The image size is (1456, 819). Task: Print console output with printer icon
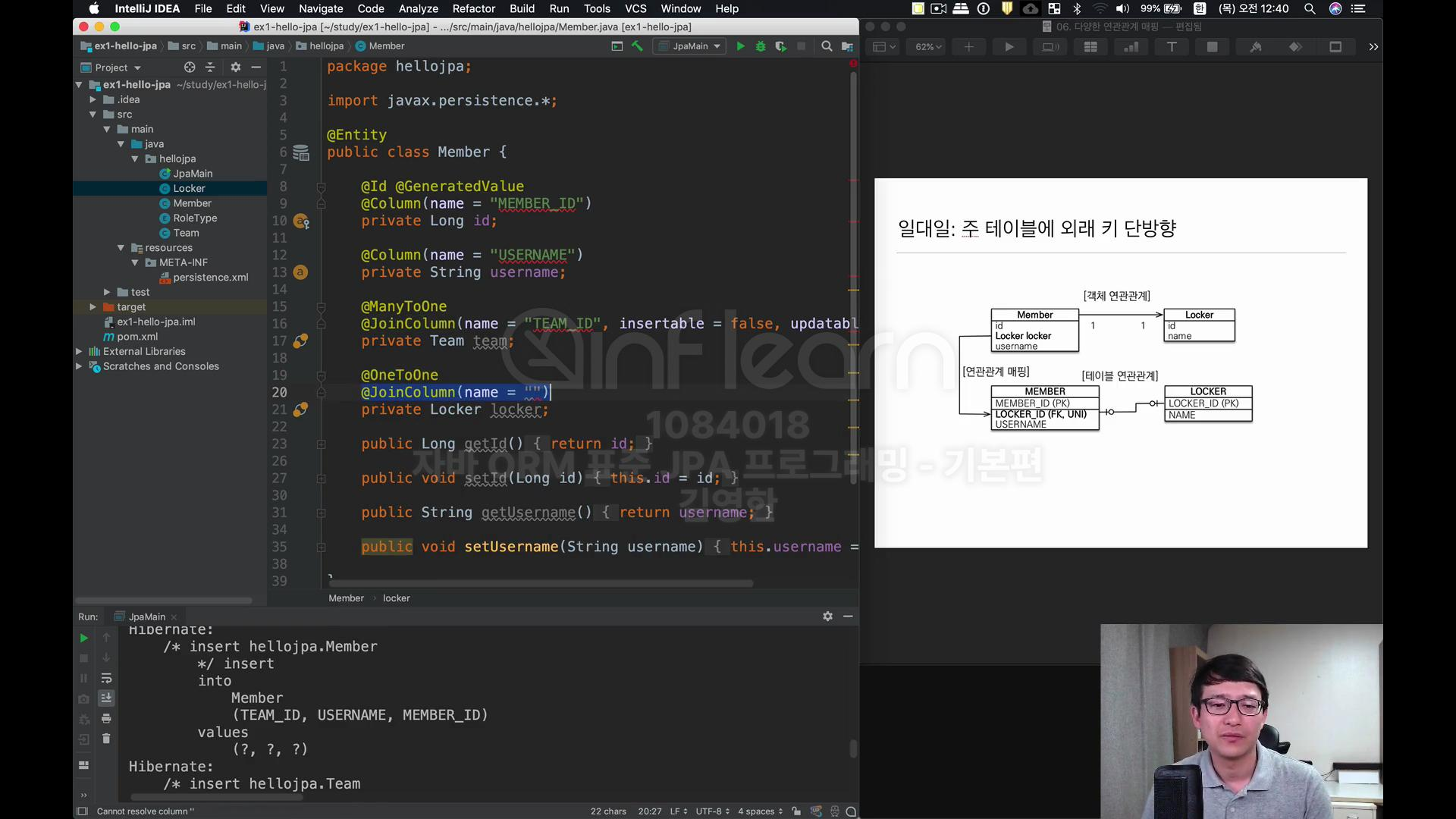[106, 718]
